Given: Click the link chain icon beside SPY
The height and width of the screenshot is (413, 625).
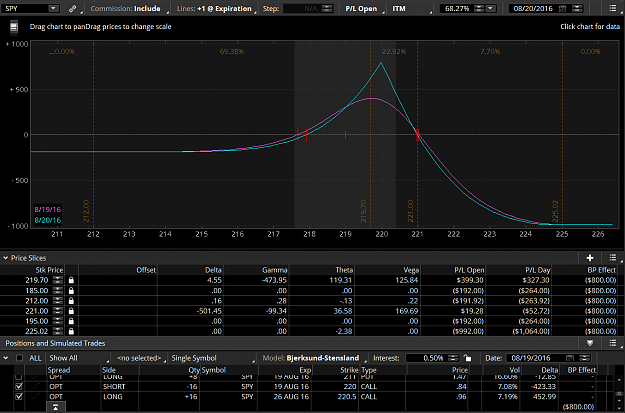Looking at the screenshot, I should (73, 8).
